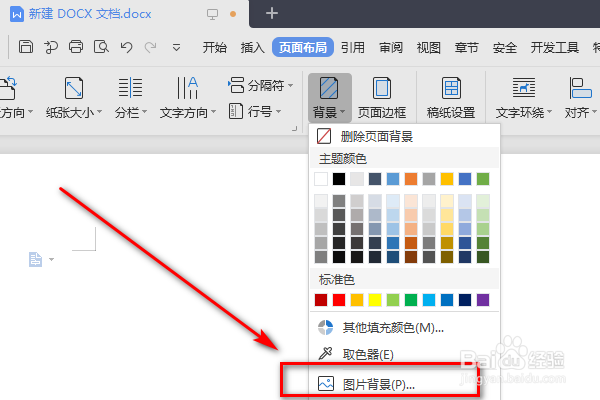600x400 pixels.
Task: Click the 稿纸设置 button
Action: (451, 97)
